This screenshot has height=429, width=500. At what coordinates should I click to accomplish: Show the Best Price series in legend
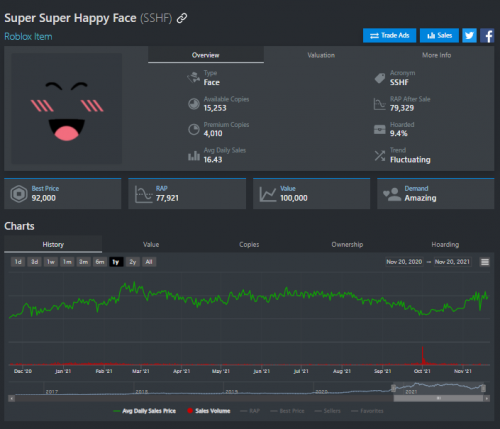pyautogui.click(x=287, y=411)
